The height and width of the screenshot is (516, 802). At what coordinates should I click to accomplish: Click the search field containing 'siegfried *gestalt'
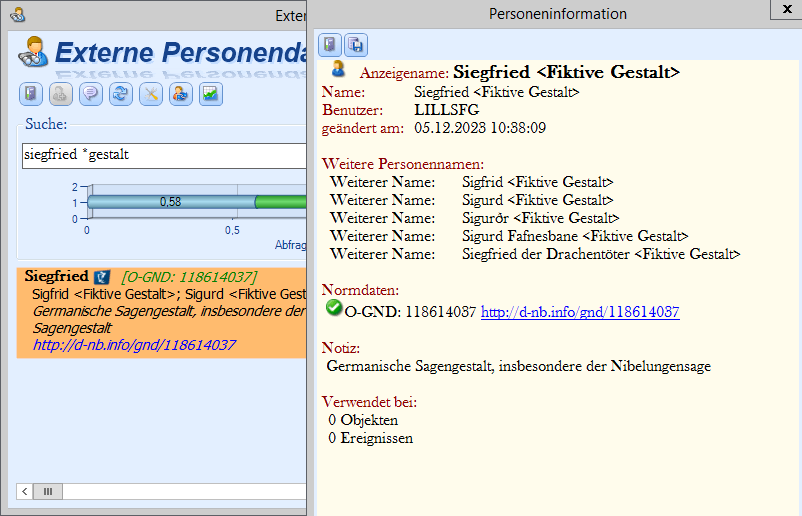click(x=164, y=155)
